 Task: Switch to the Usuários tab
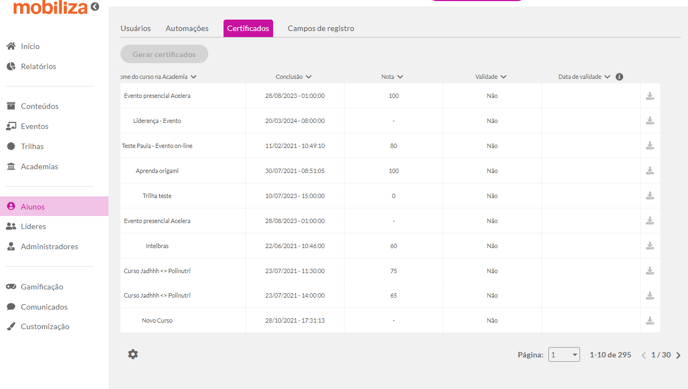(136, 28)
